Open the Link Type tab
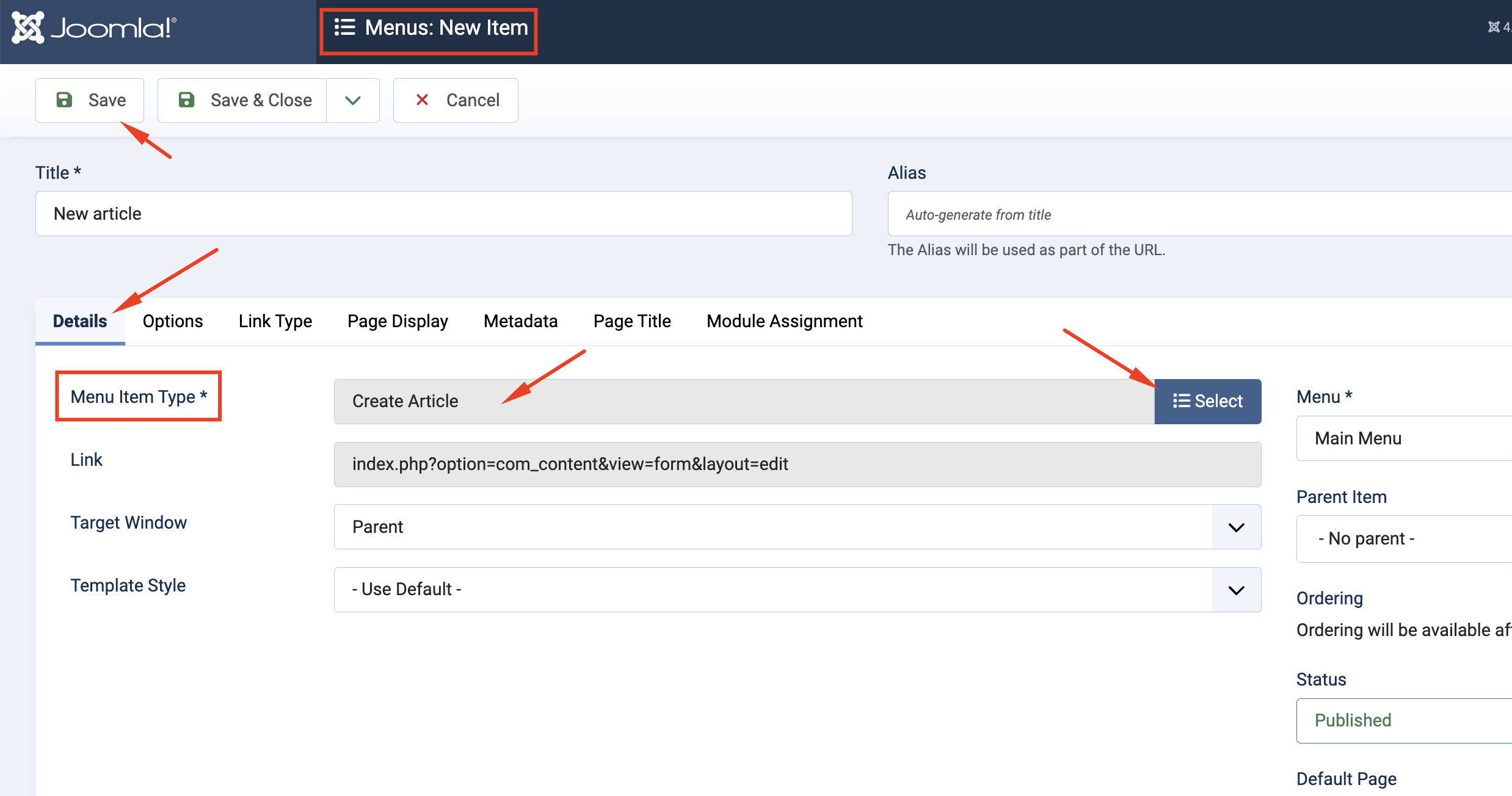This screenshot has width=1512, height=796. [275, 321]
